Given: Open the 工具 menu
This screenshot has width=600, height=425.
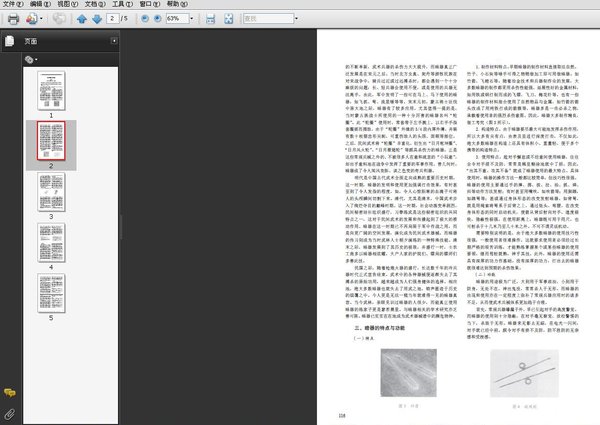Looking at the screenshot, I should [122, 4].
